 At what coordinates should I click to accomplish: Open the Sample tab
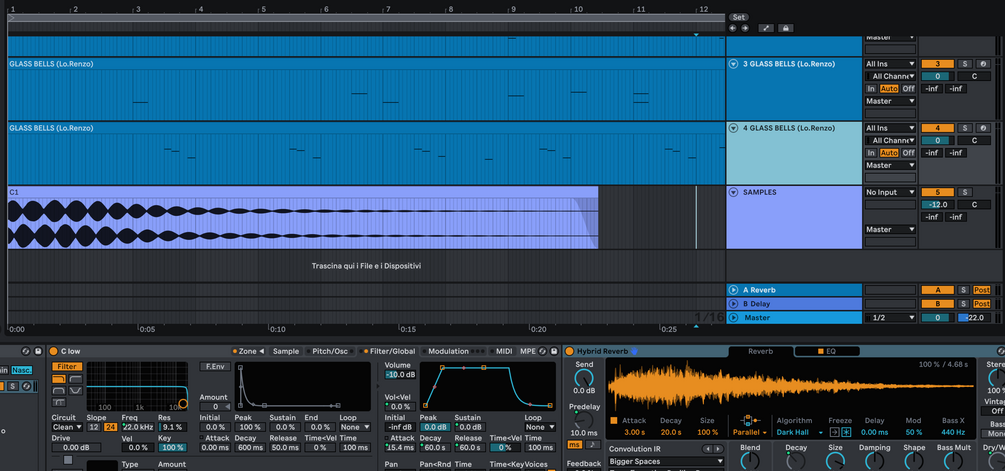[286, 351]
